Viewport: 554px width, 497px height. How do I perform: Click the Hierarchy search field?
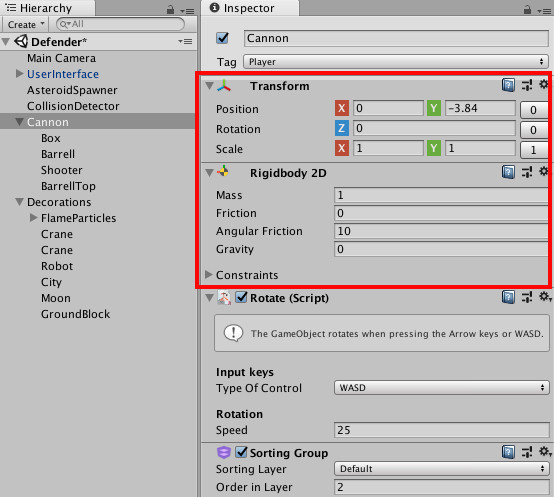pos(120,24)
